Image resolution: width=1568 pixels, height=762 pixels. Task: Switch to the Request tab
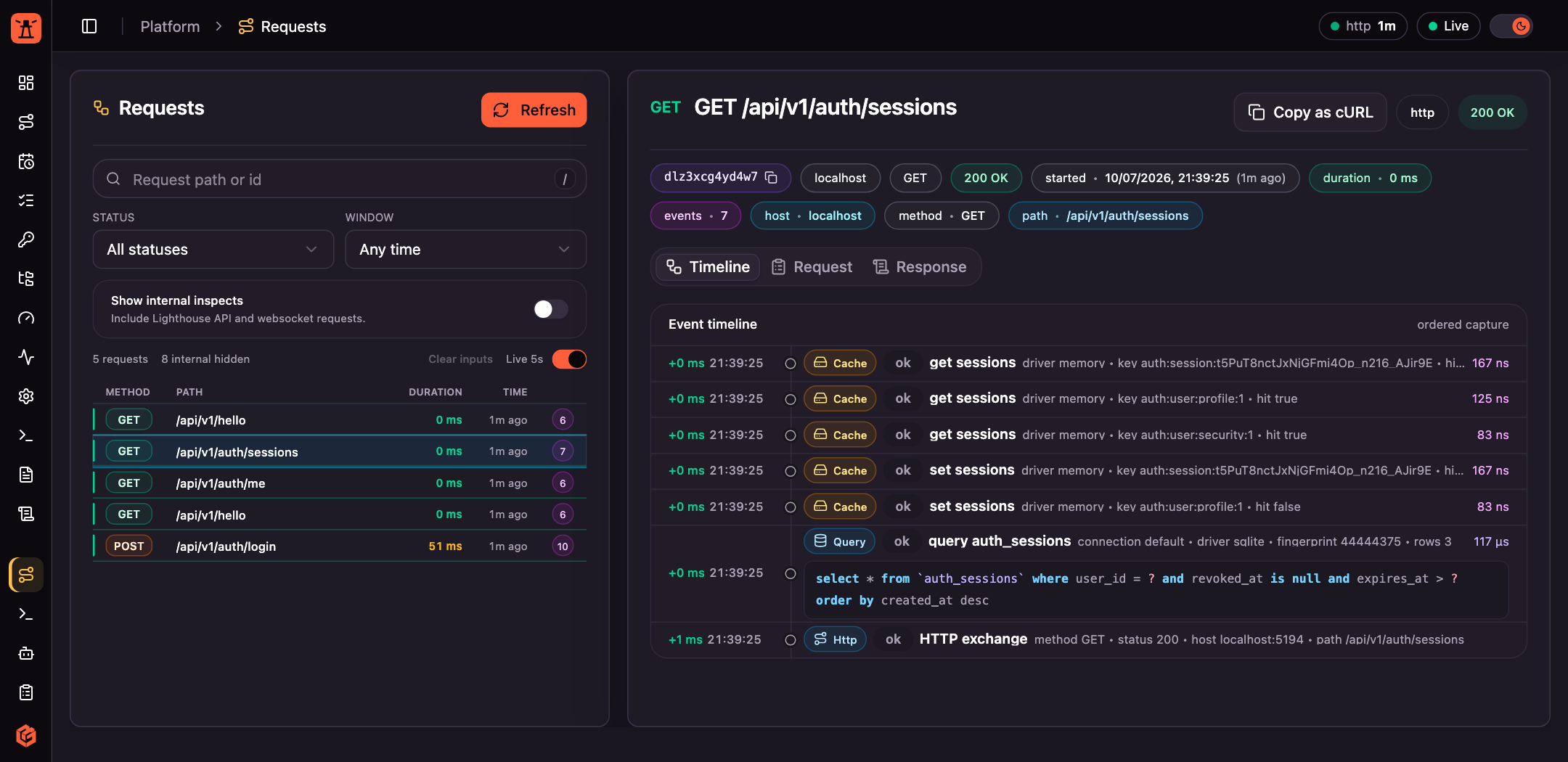pos(812,267)
